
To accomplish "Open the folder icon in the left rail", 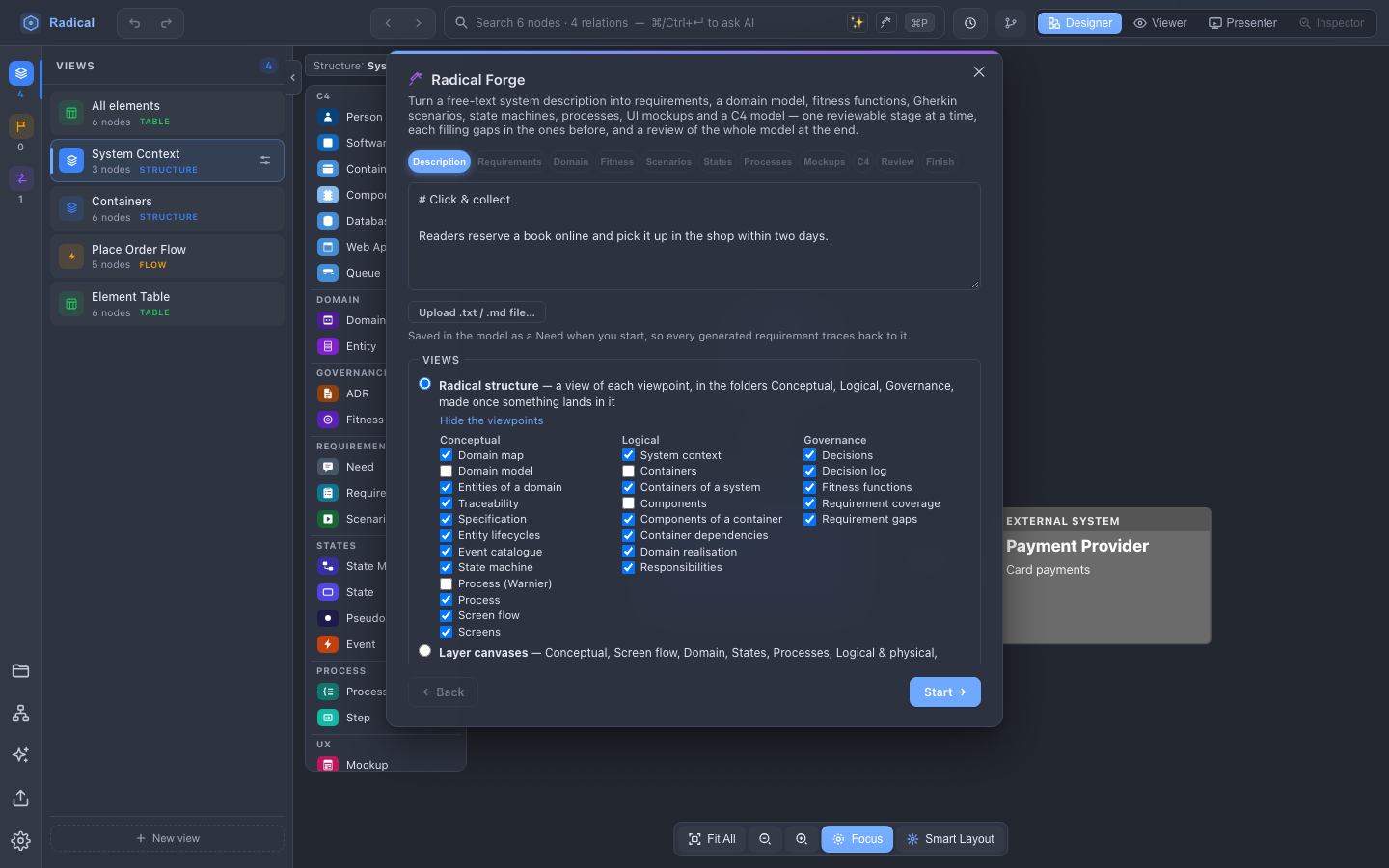I will coord(21,671).
